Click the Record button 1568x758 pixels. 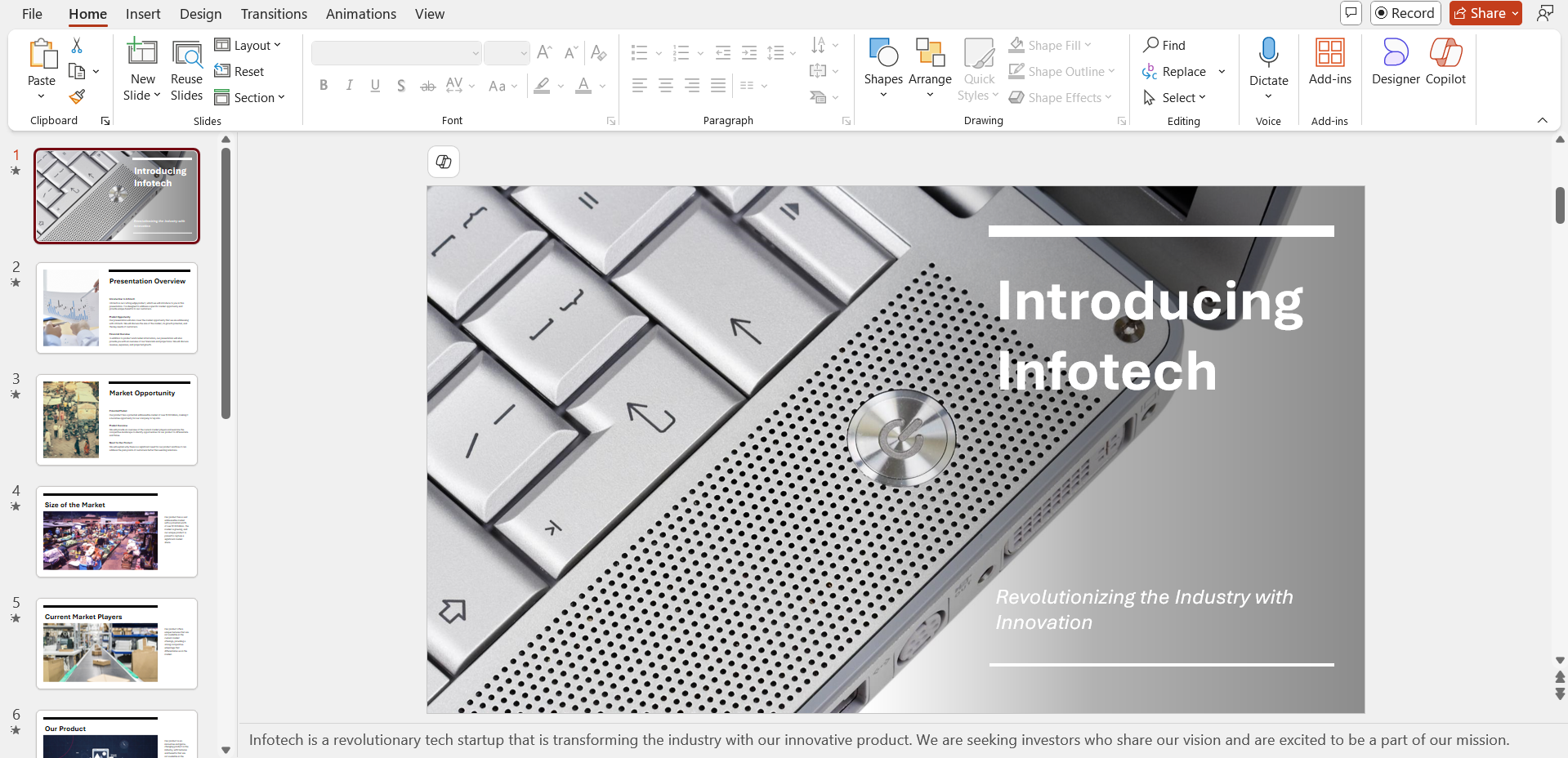click(1405, 13)
